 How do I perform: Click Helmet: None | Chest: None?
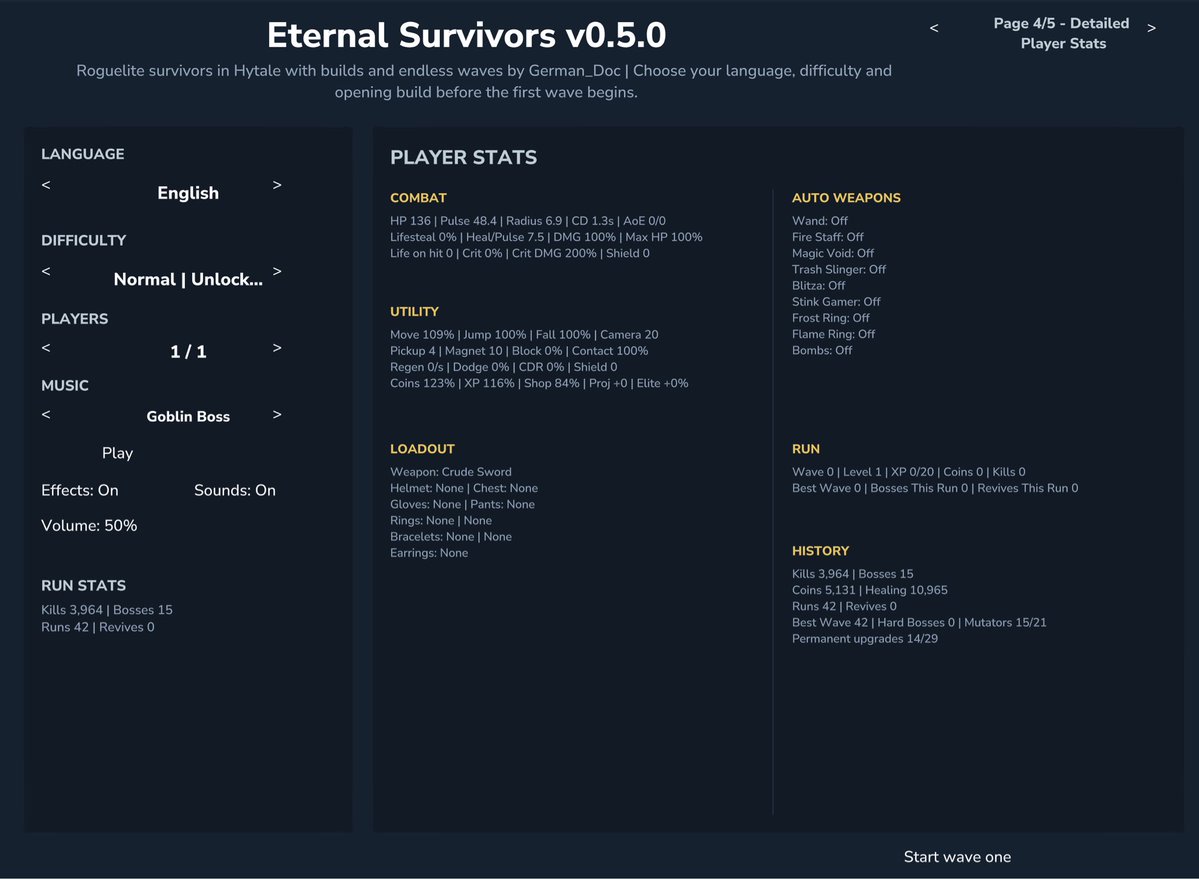[464, 488]
